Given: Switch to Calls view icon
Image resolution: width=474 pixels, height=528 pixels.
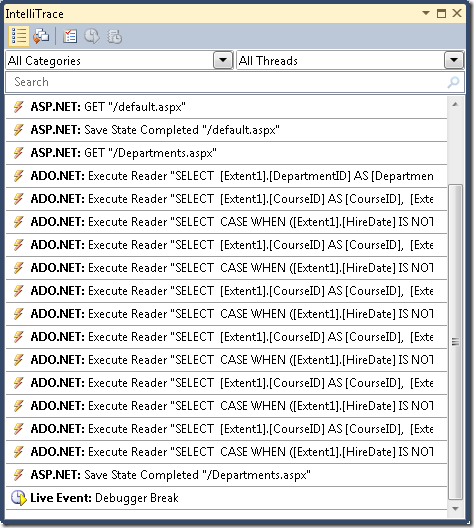Looking at the screenshot, I should pyautogui.click(x=41, y=36).
